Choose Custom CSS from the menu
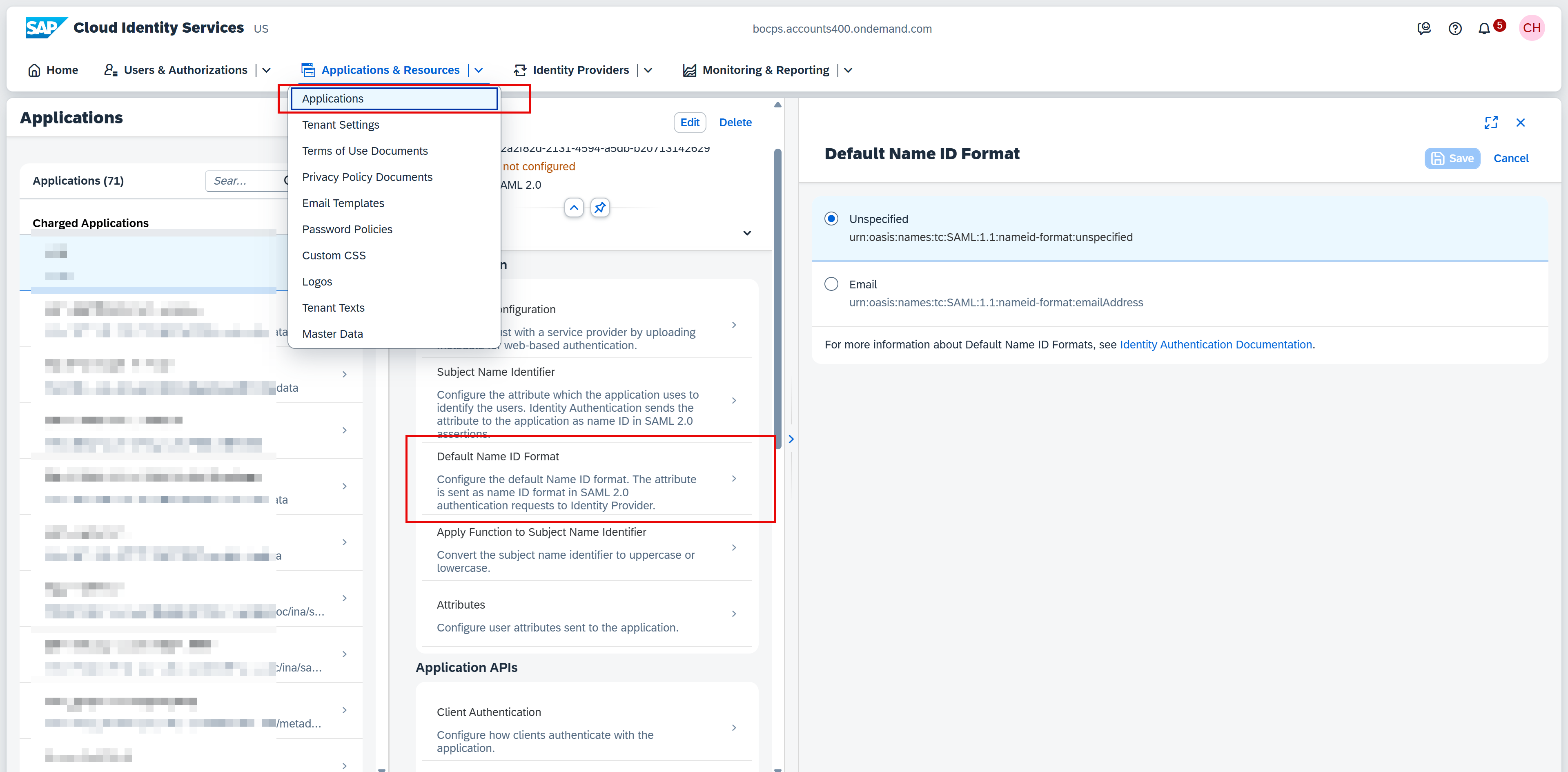This screenshot has width=1568, height=772. point(394,256)
